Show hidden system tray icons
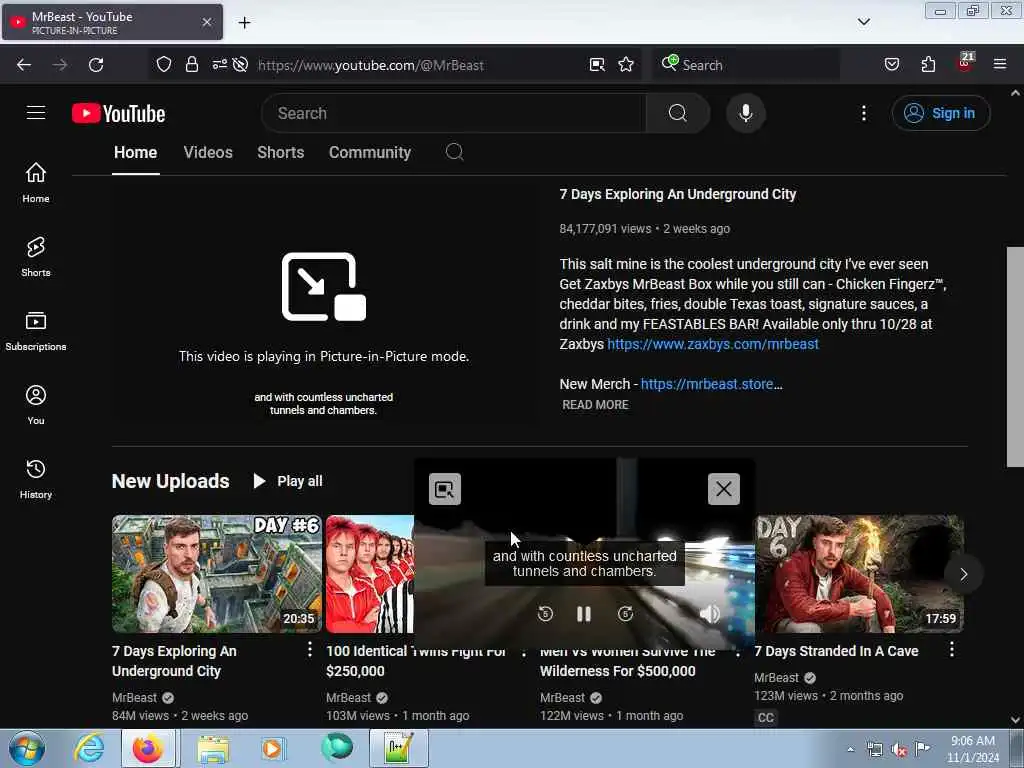The width and height of the screenshot is (1024, 768). coord(850,749)
